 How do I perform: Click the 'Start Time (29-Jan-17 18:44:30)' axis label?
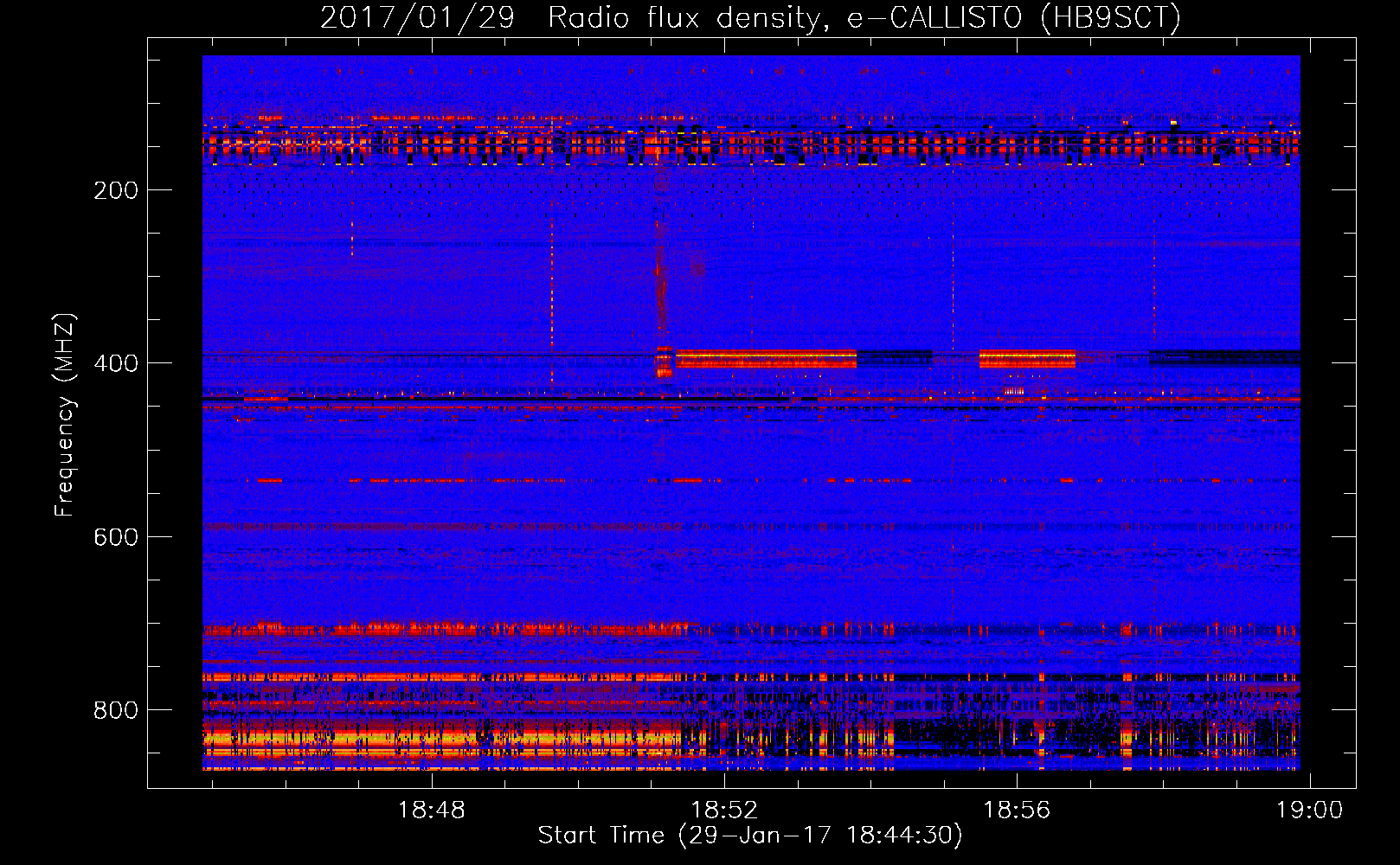click(x=750, y=836)
